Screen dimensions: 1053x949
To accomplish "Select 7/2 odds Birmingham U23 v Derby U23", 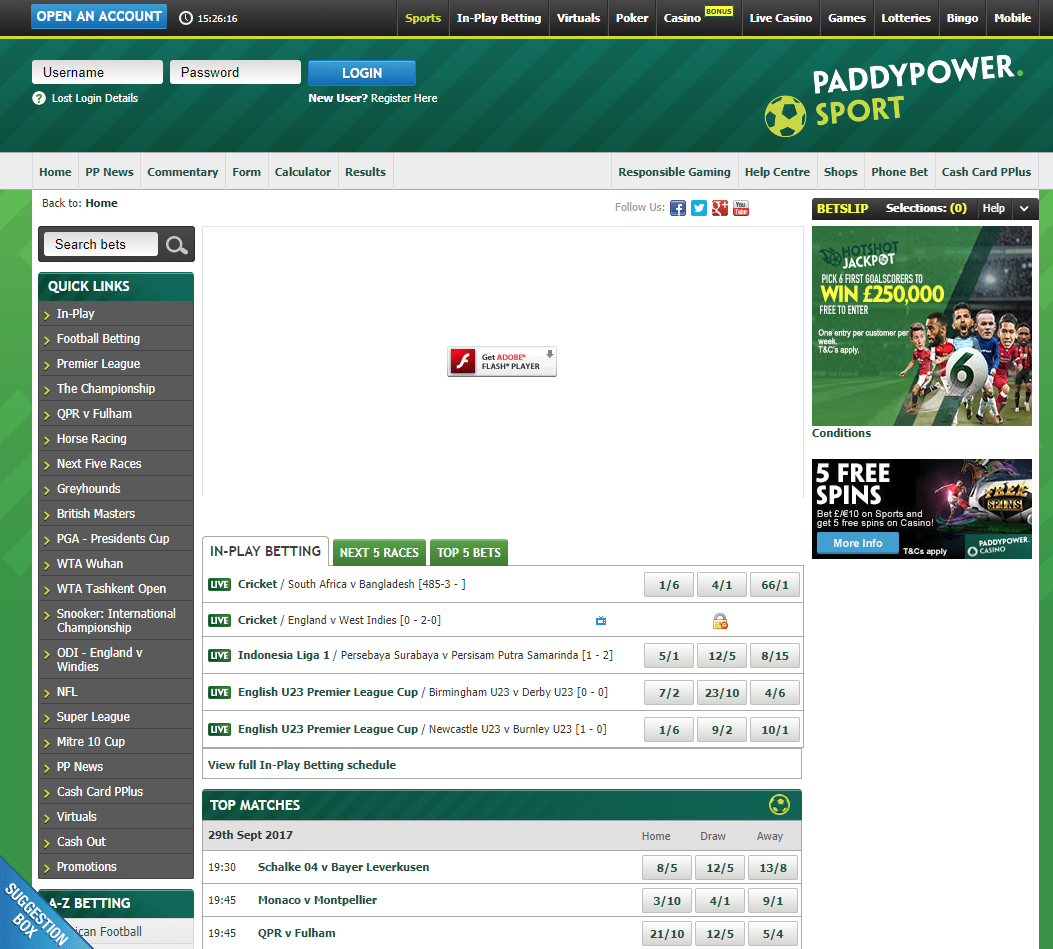I will [669, 693].
